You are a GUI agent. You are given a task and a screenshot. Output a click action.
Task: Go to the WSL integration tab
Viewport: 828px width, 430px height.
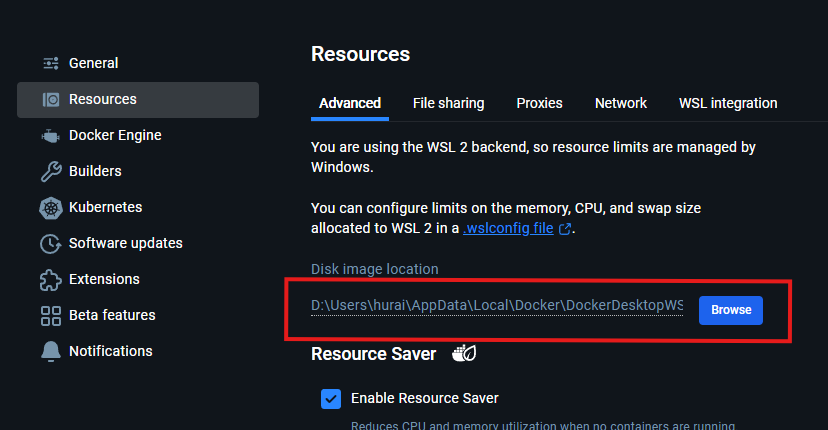point(728,104)
